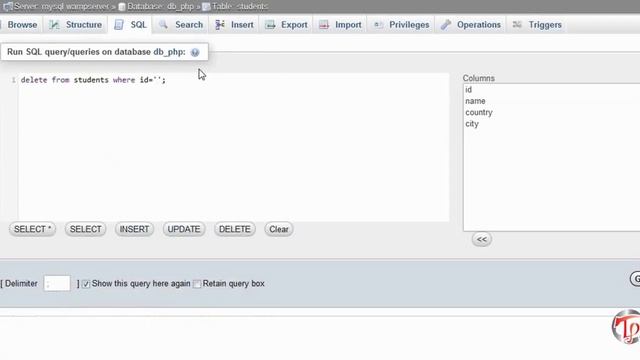640x360 pixels.
Task: Click the UPDATE query template button
Action: (184, 229)
